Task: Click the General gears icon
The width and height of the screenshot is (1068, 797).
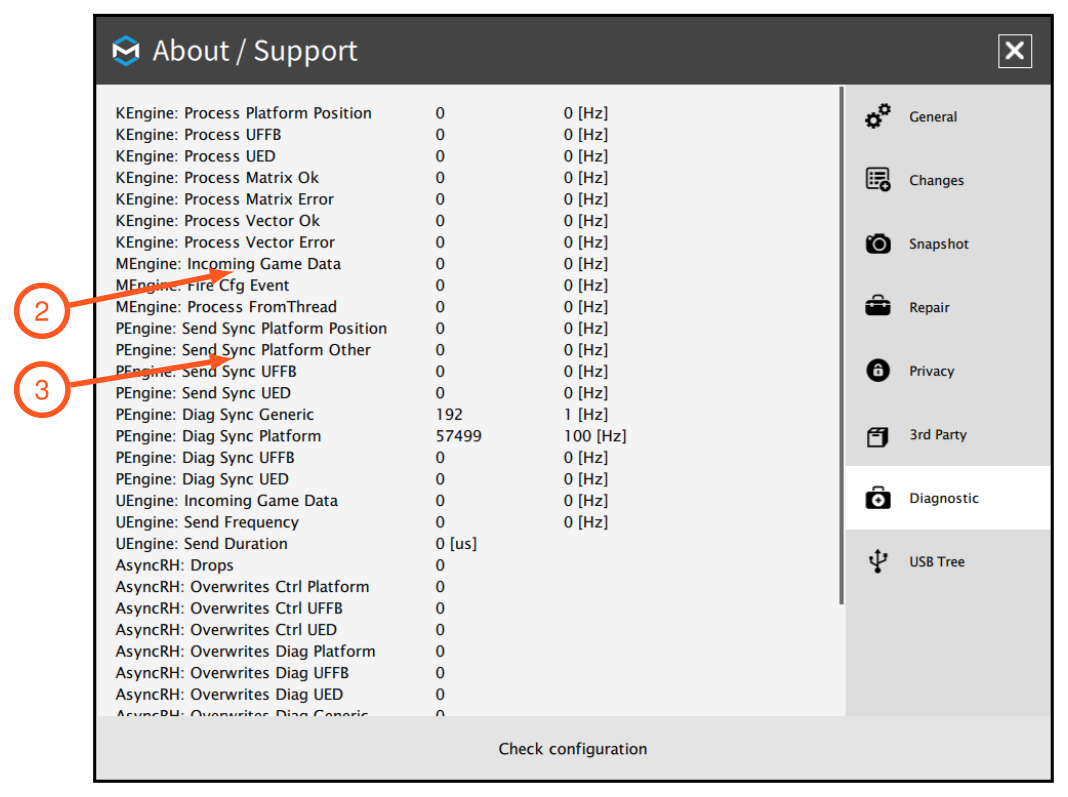Action: tap(878, 116)
